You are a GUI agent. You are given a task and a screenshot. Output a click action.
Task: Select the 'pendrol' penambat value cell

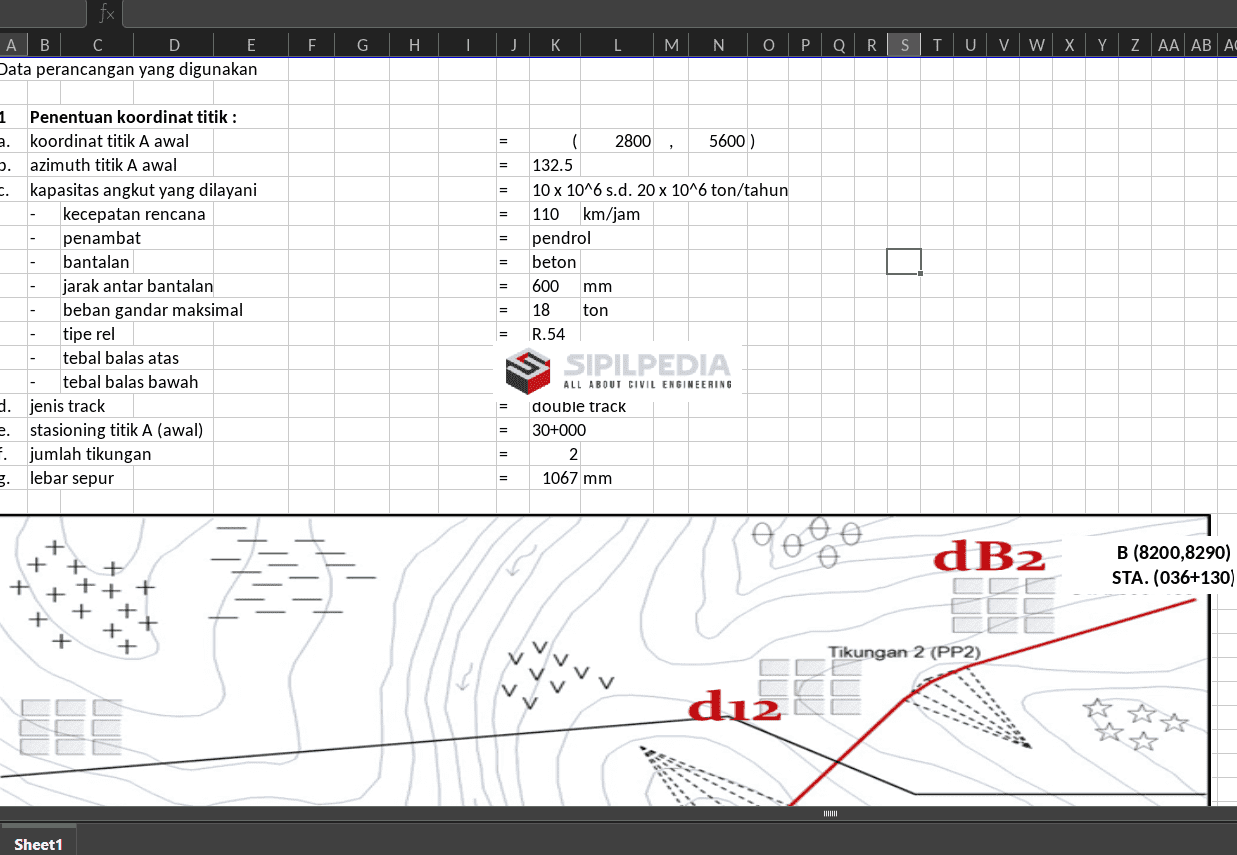(x=561, y=238)
